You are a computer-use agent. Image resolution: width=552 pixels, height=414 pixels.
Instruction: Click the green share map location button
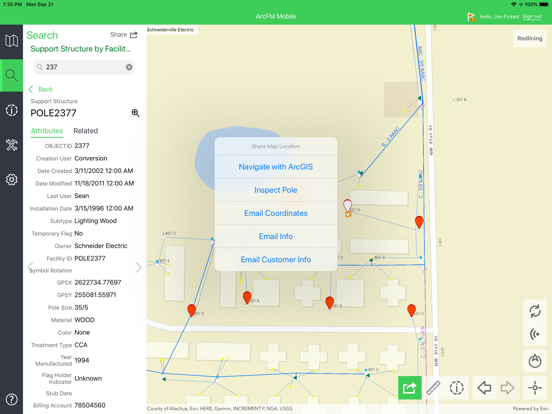point(410,388)
